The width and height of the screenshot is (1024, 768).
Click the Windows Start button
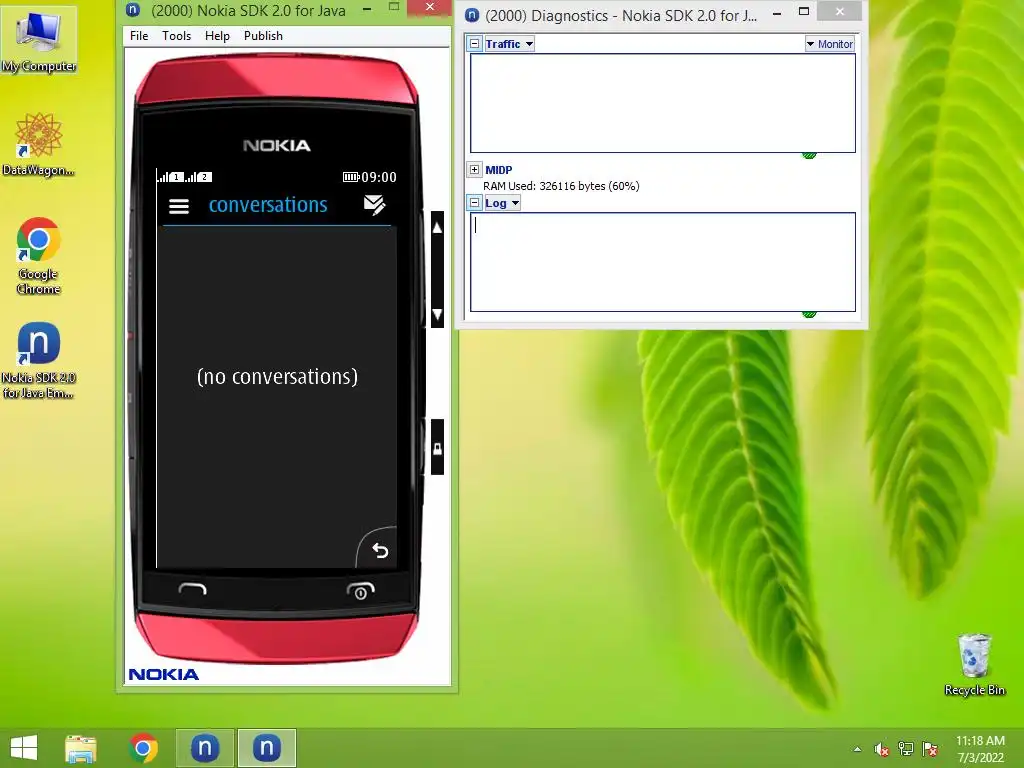click(x=24, y=748)
